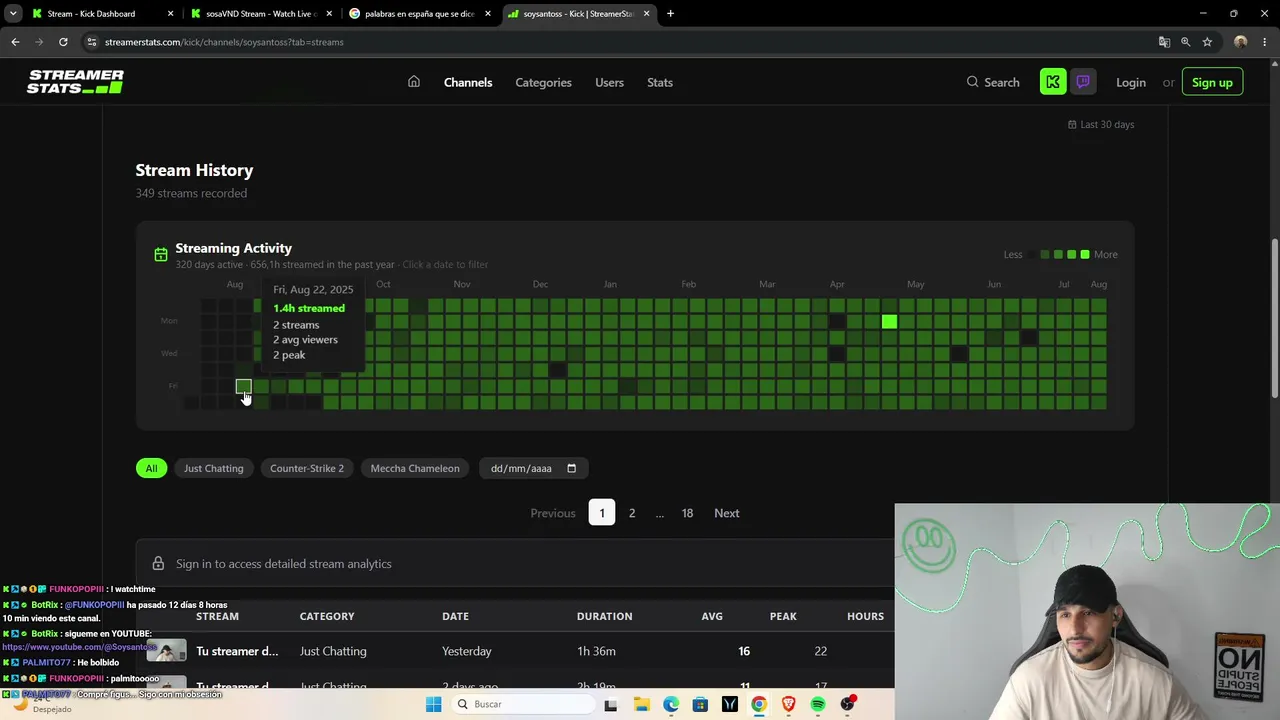Sort by the DURATION column header
1280x720 pixels.
[x=604, y=616]
